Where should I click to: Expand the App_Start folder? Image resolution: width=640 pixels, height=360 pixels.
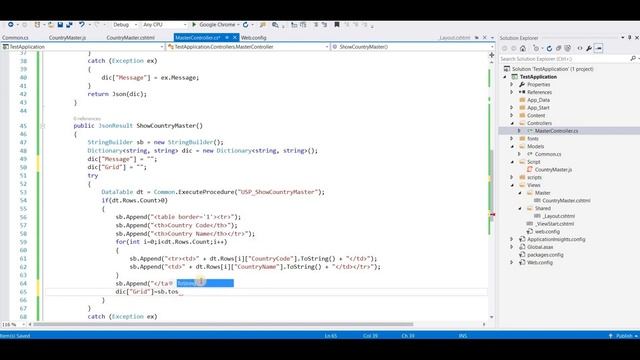[x=512, y=108]
